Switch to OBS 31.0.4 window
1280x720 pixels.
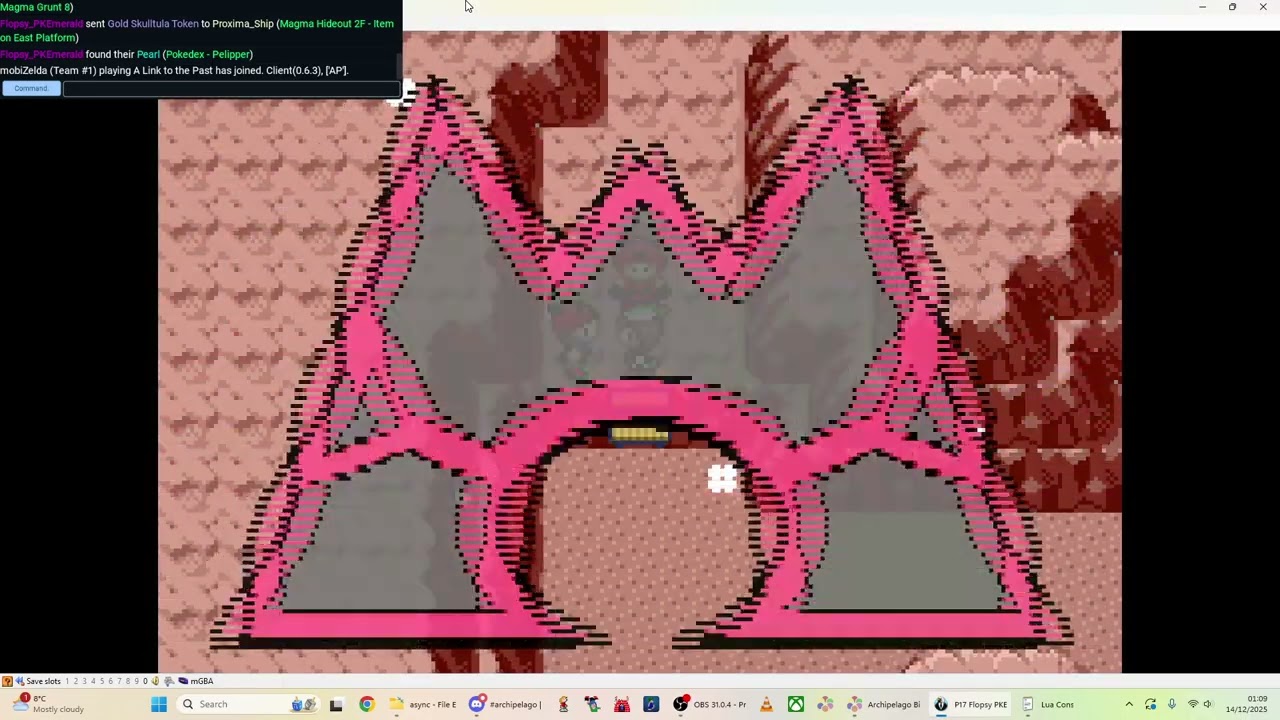coord(710,704)
